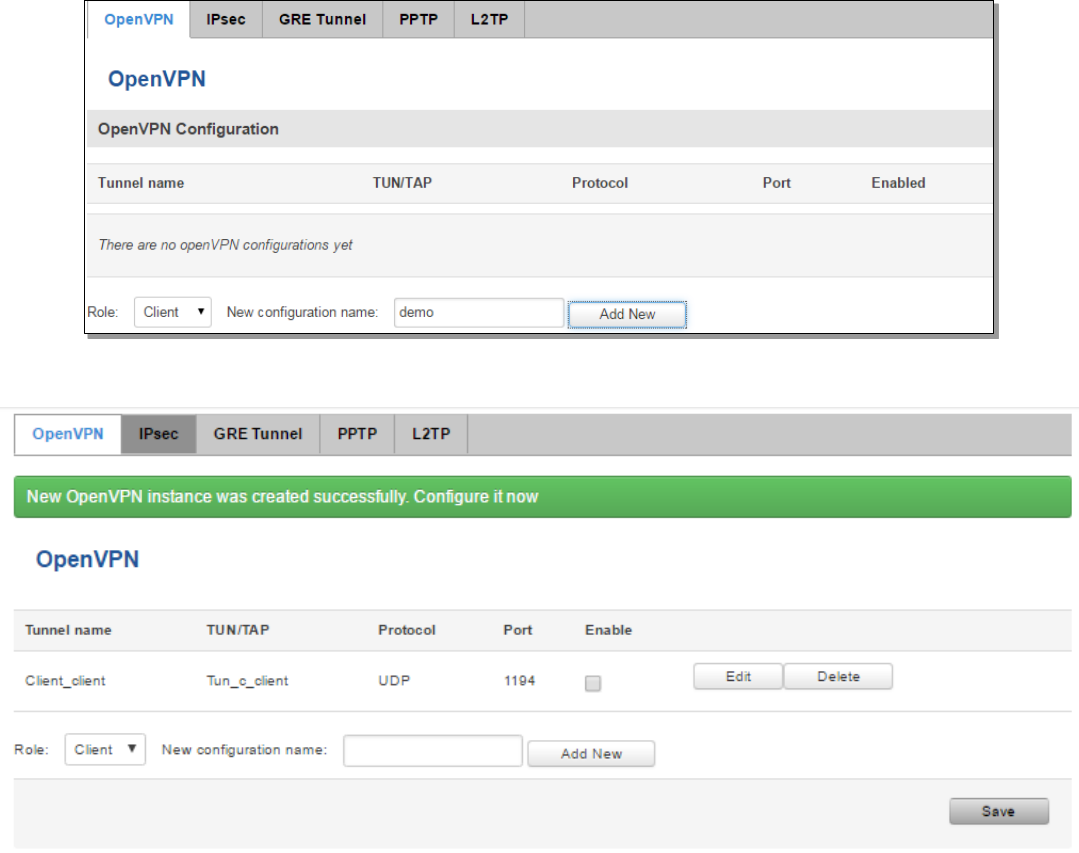Screen dimensions: 1079x853
Task: Select PPTP tab in upper panel
Action: click(418, 19)
